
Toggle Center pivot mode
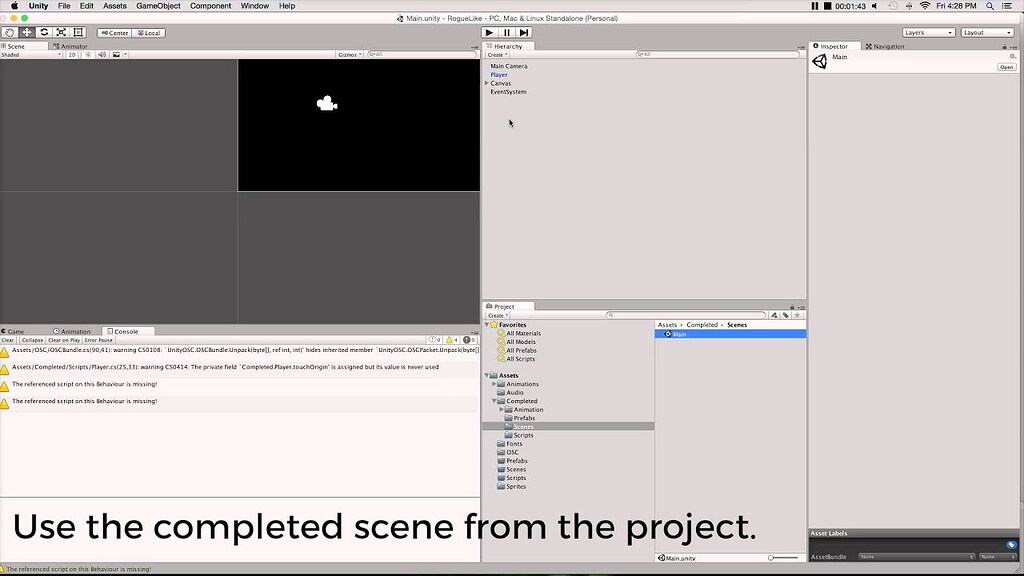coord(113,33)
